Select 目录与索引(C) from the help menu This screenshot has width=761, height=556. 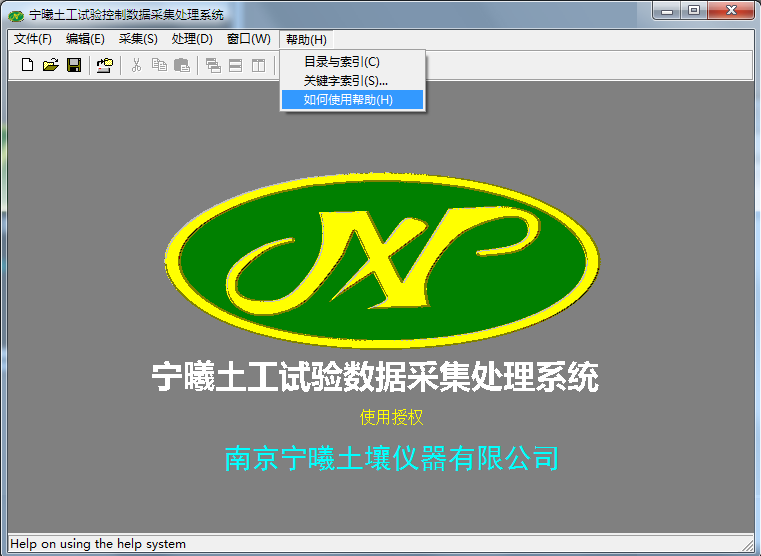(x=352, y=62)
